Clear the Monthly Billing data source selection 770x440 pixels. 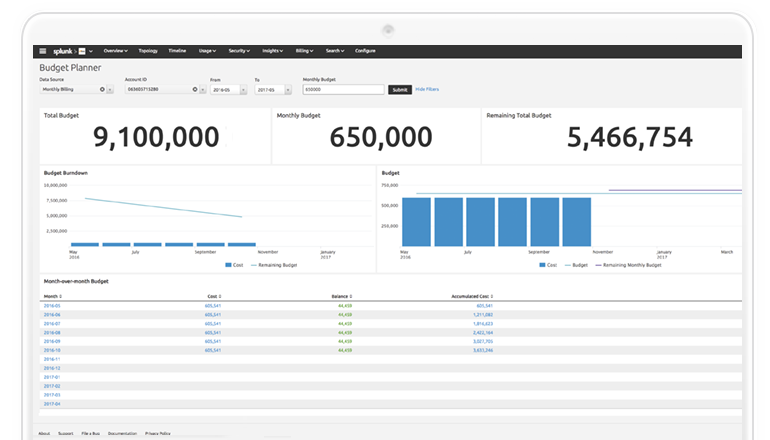pyautogui.click(x=102, y=89)
